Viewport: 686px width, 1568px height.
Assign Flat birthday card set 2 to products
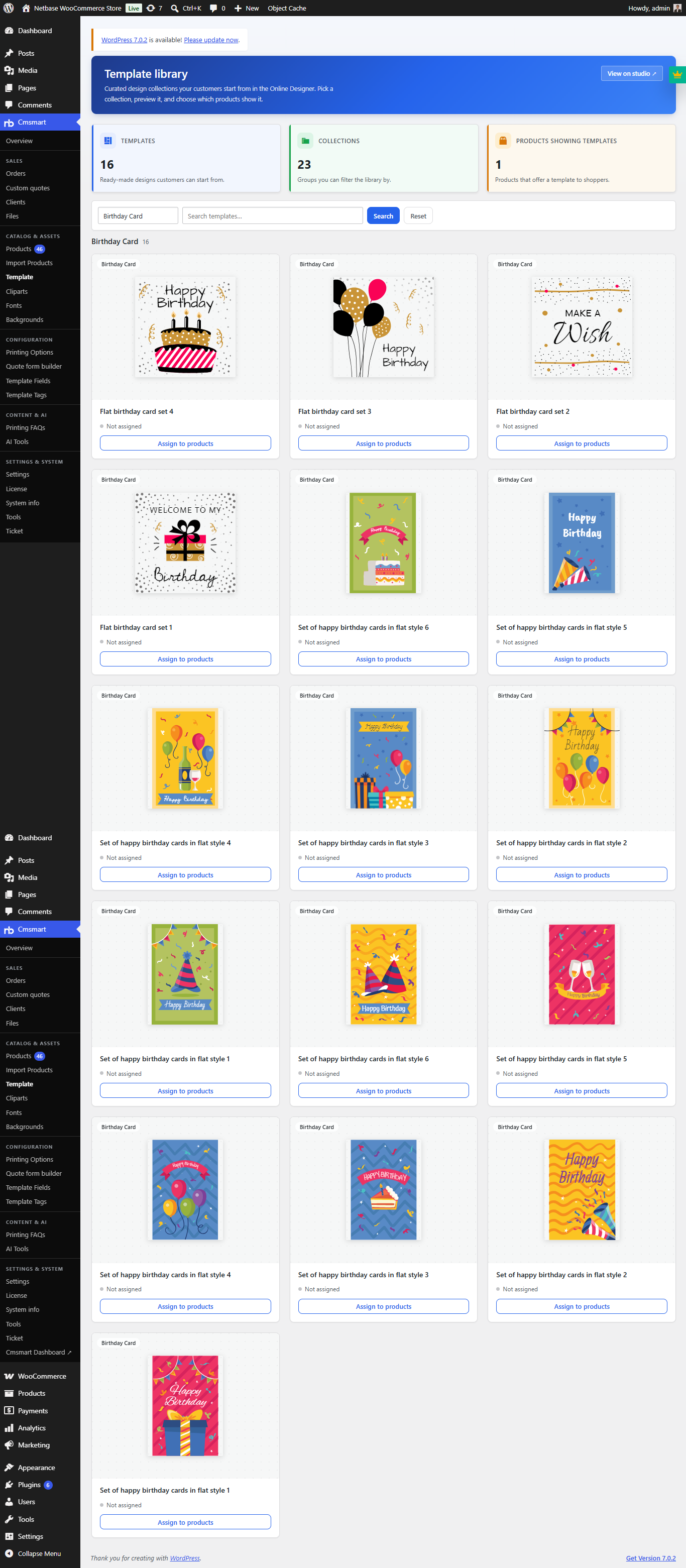pos(582,443)
